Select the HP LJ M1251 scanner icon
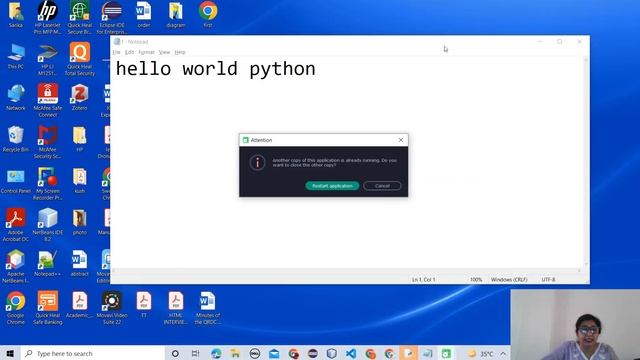 (x=47, y=60)
